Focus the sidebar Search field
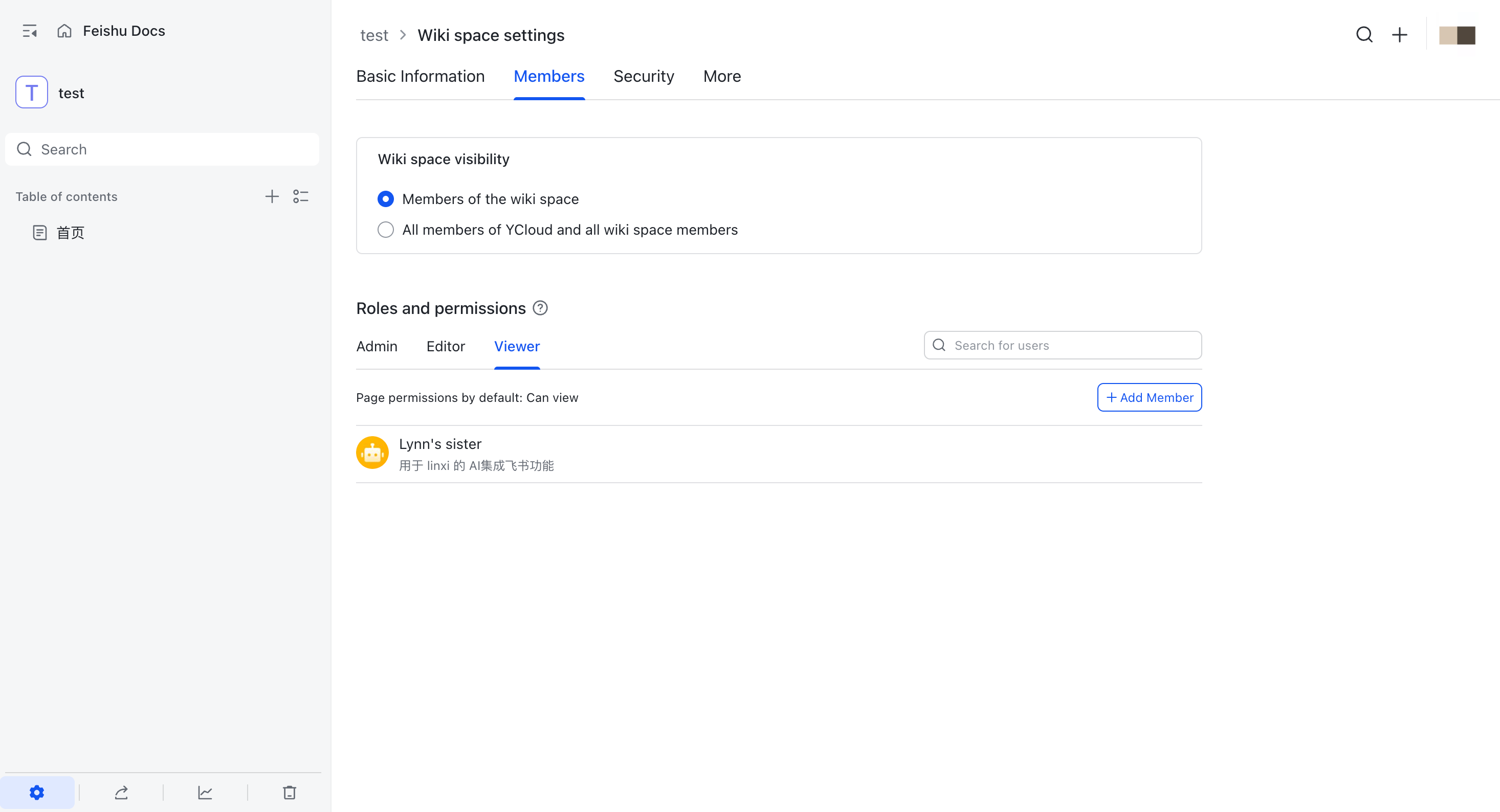 163,150
